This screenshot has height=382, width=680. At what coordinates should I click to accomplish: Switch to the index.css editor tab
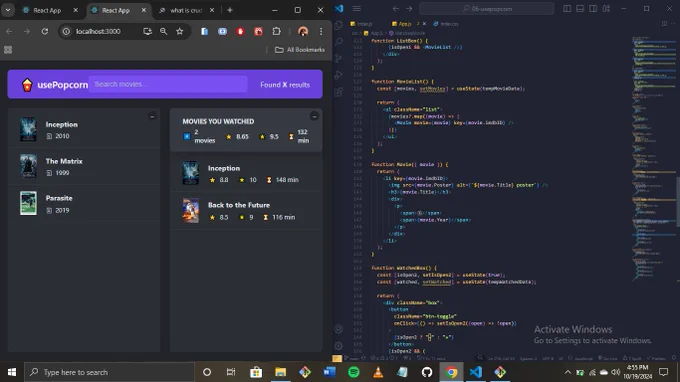pyautogui.click(x=446, y=24)
